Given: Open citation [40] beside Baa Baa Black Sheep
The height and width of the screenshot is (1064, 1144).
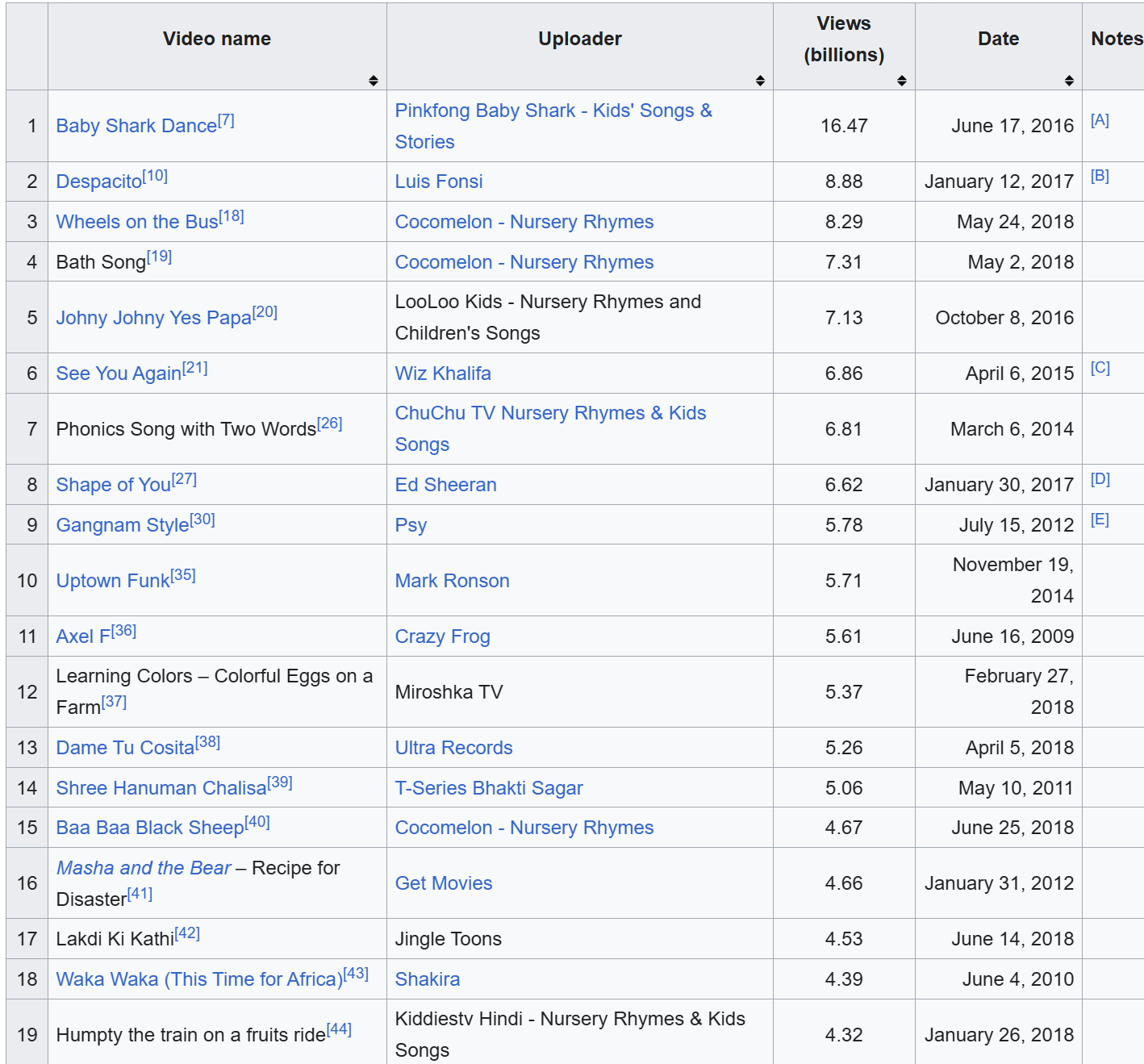Looking at the screenshot, I should click(257, 822).
